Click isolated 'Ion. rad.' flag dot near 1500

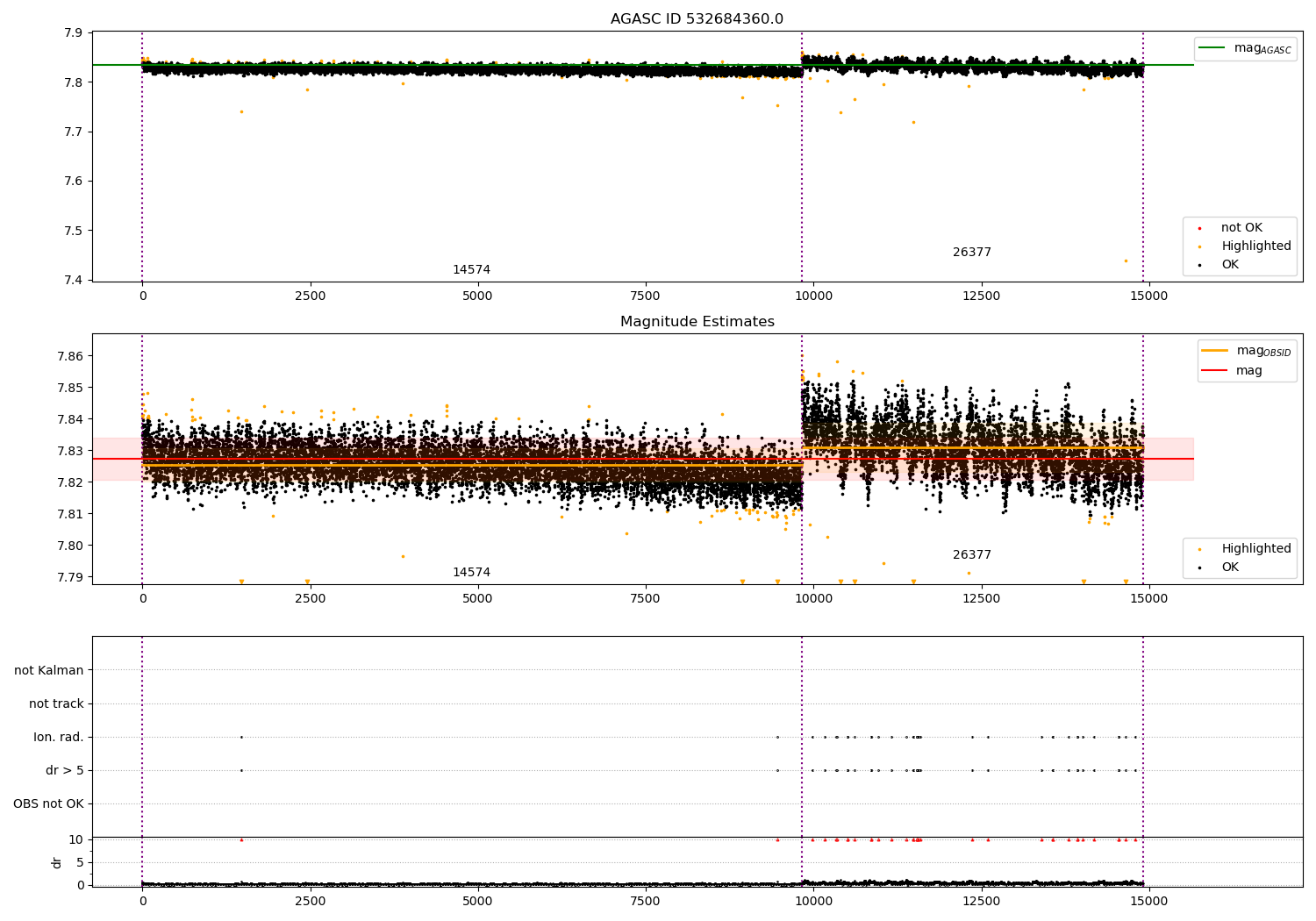point(241,737)
